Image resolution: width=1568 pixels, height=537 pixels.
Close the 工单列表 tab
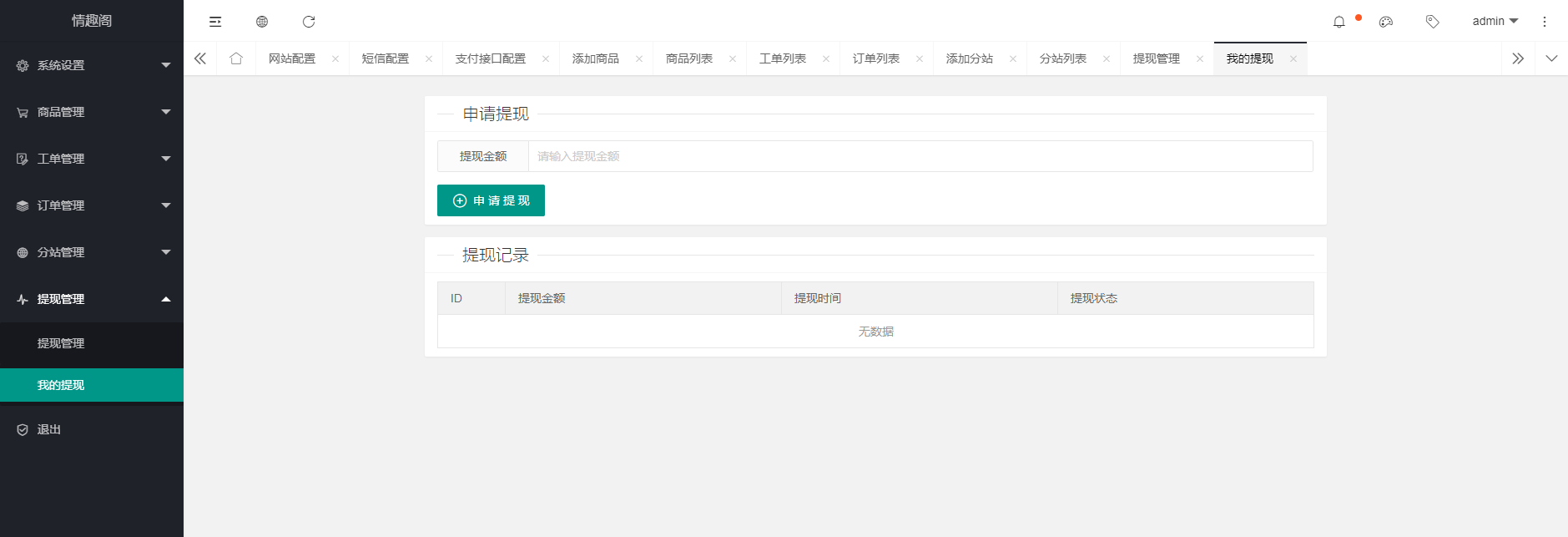[826, 58]
